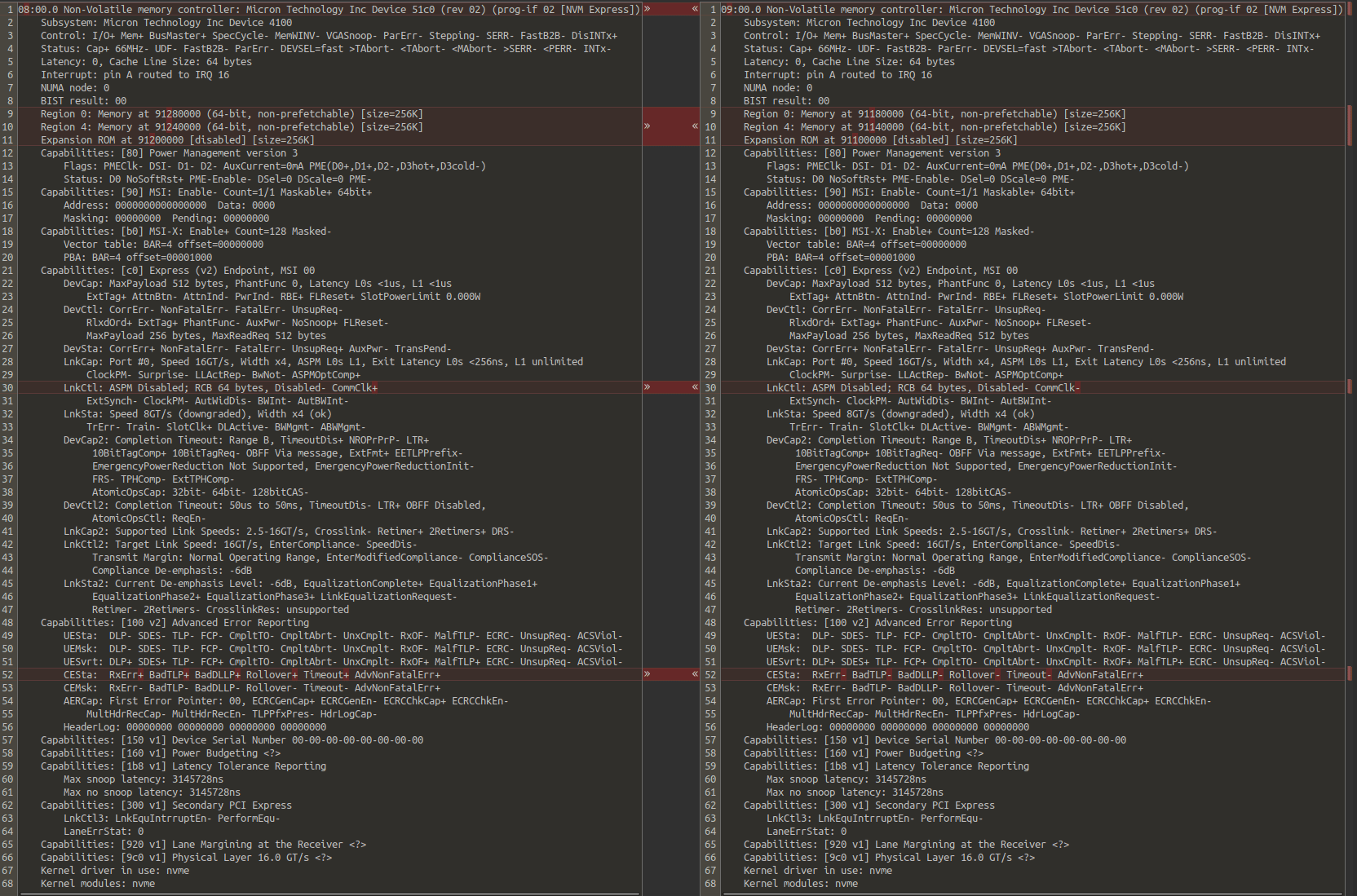Viewport: 1357px width, 896px height.
Task: Click left 'LnkCap2: Supported Link Speeds' line
Action: [x=290, y=531]
